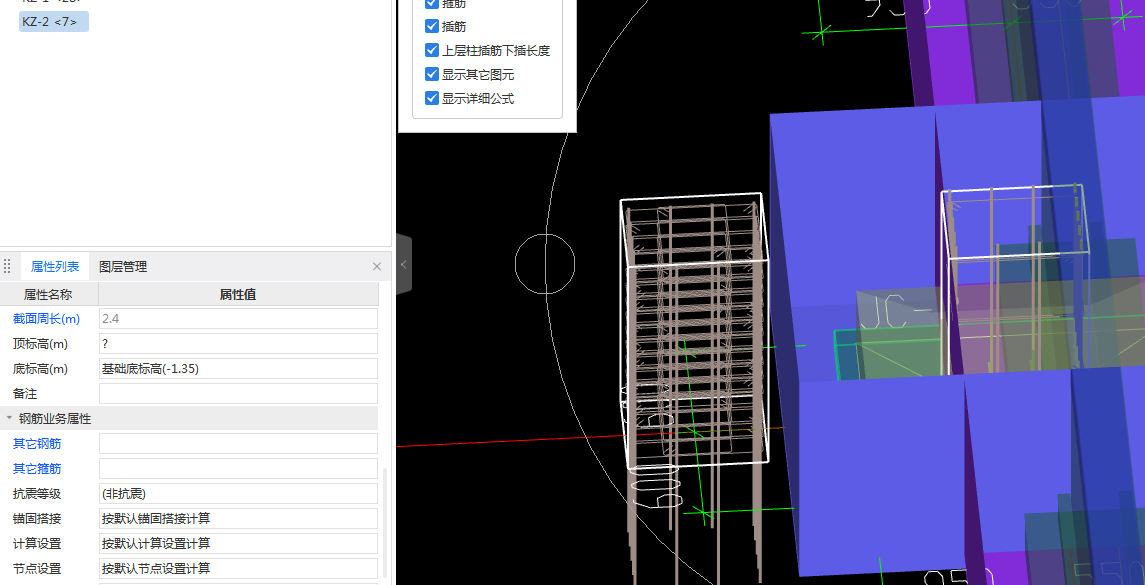This screenshot has width=1145, height=585.
Task: Disable 显示其它图元 option
Action: [432, 74]
